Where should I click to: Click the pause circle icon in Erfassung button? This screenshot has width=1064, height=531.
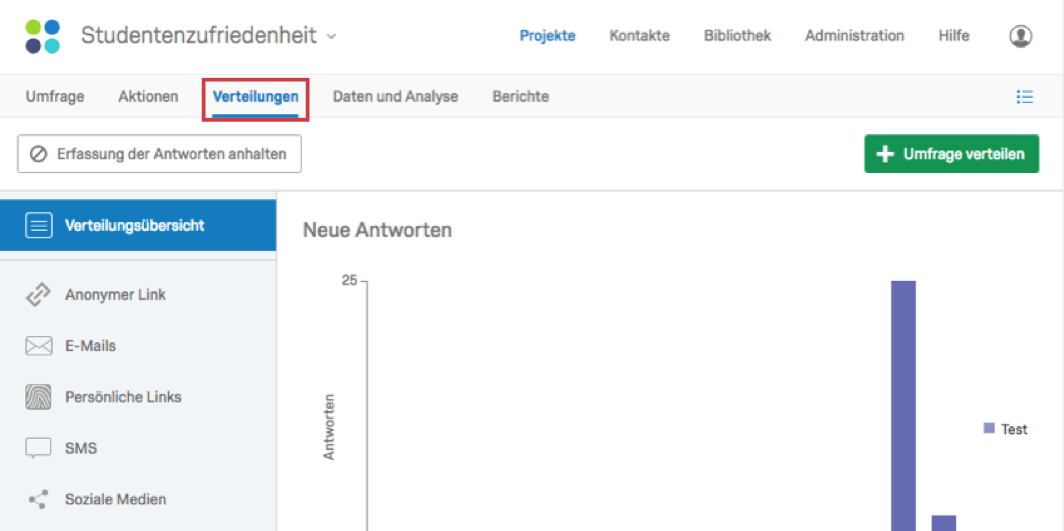coord(39,154)
